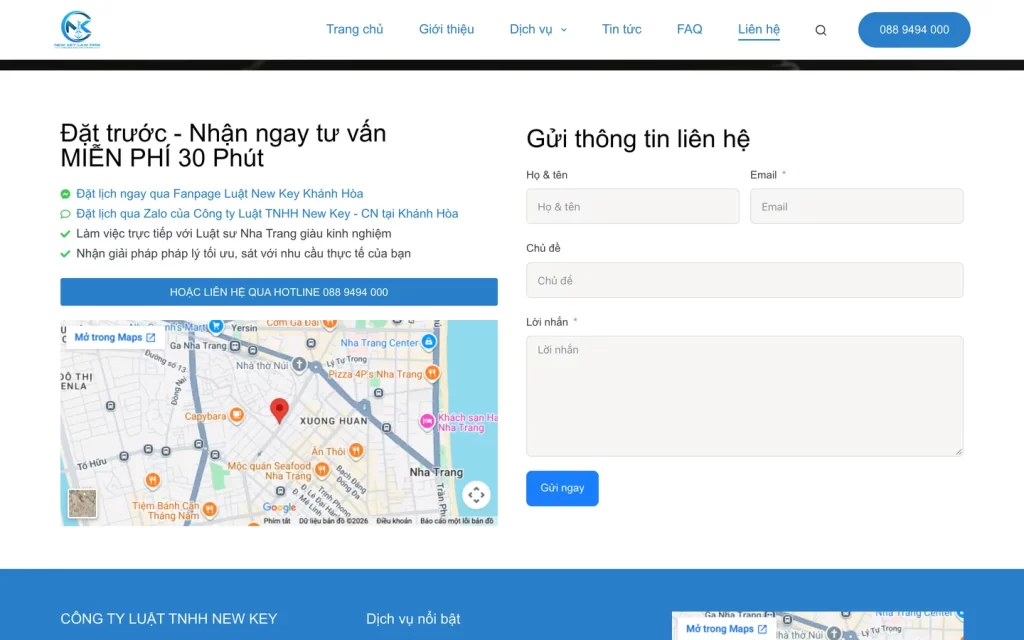Expand the Dịch vụ dropdown chevron
Image resolution: width=1024 pixels, height=640 pixels.
564,30
